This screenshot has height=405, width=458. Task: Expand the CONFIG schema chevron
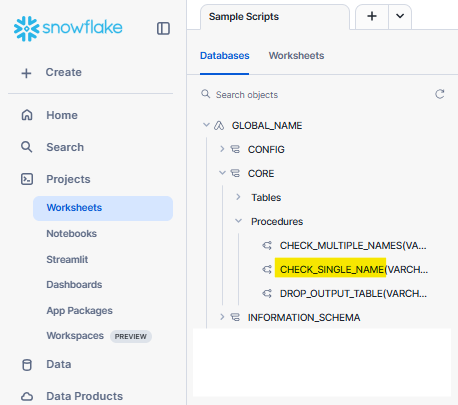pyautogui.click(x=222, y=149)
